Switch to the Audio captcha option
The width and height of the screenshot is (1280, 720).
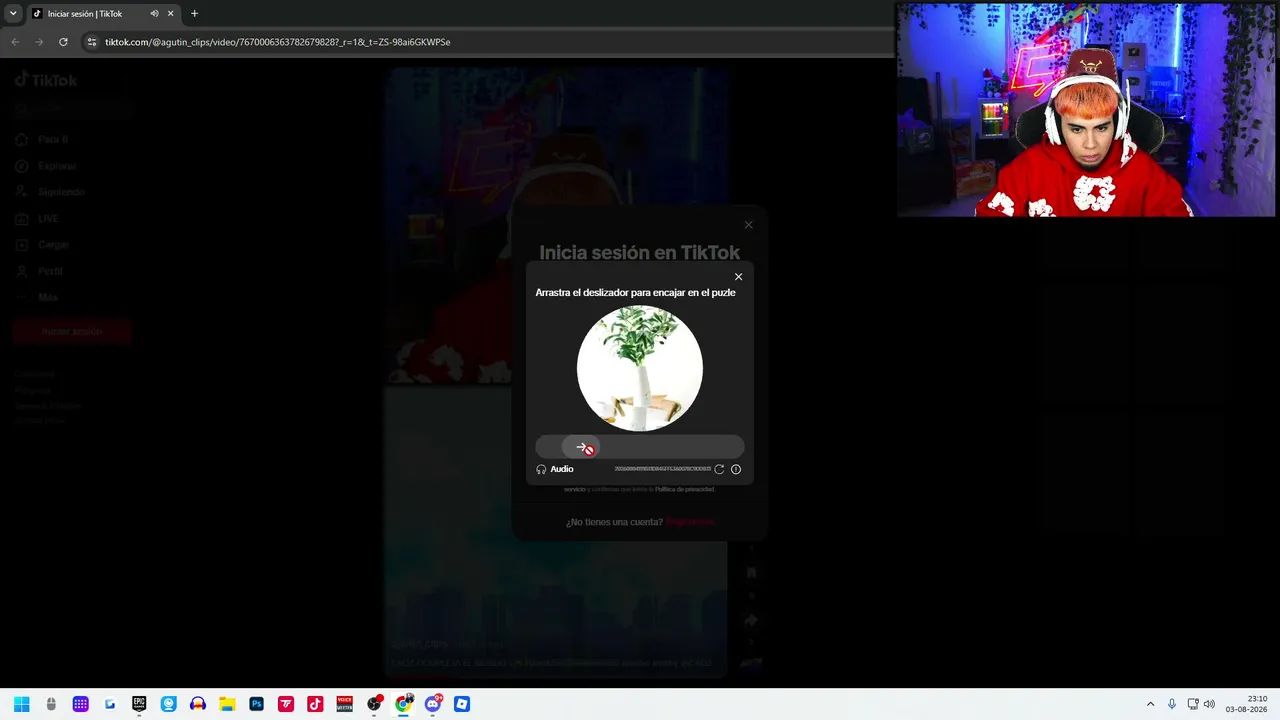555,469
